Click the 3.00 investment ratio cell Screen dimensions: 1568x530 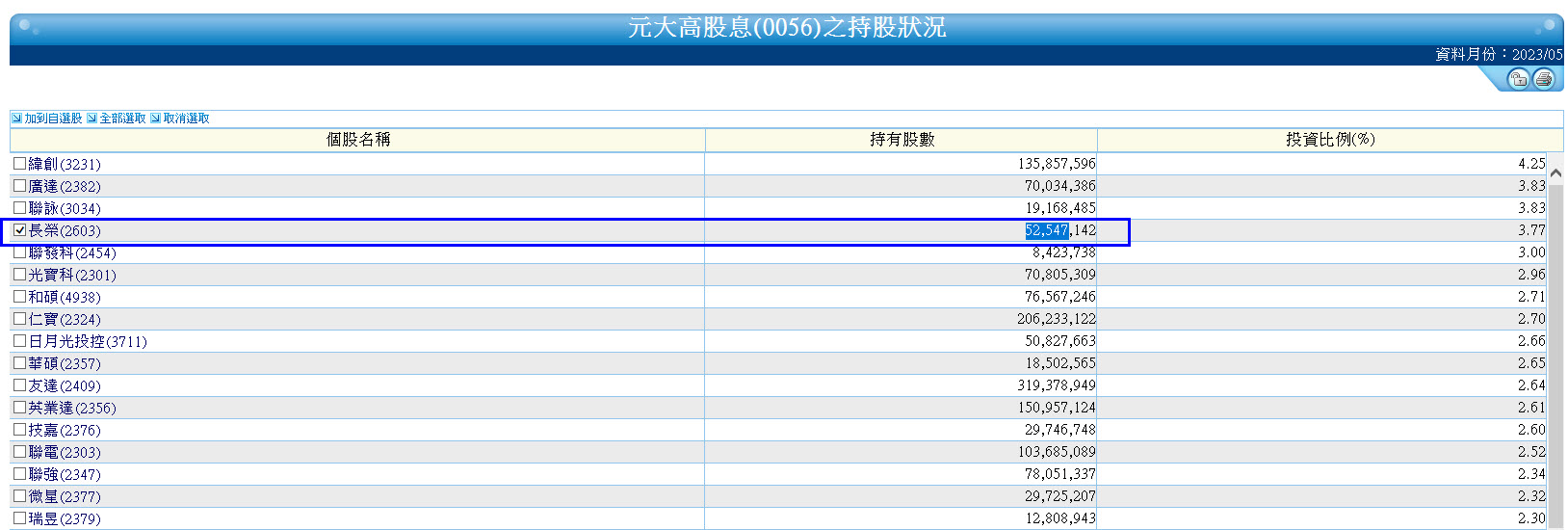click(x=1321, y=252)
